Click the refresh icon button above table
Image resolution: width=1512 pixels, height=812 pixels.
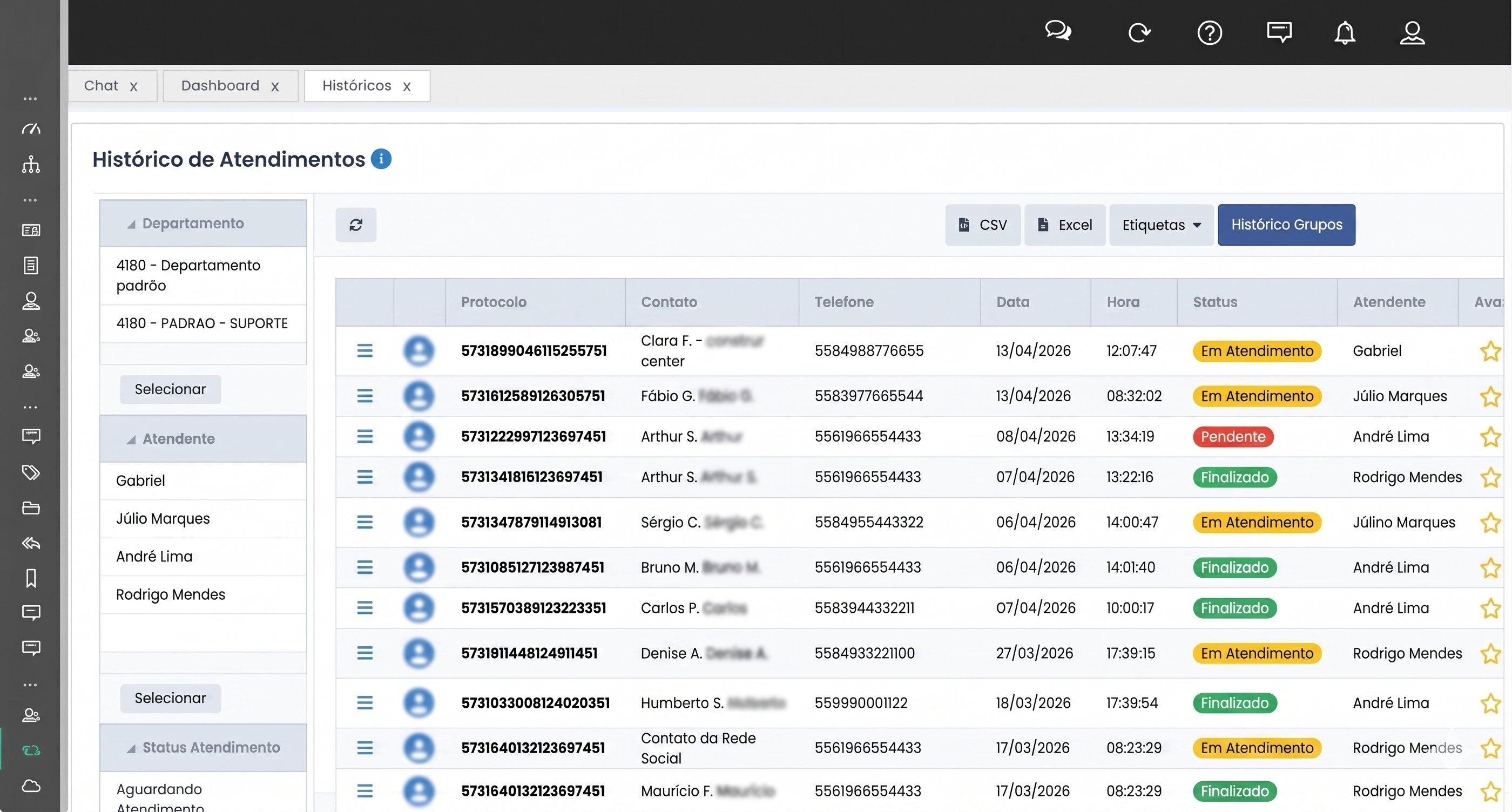[356, 225]
